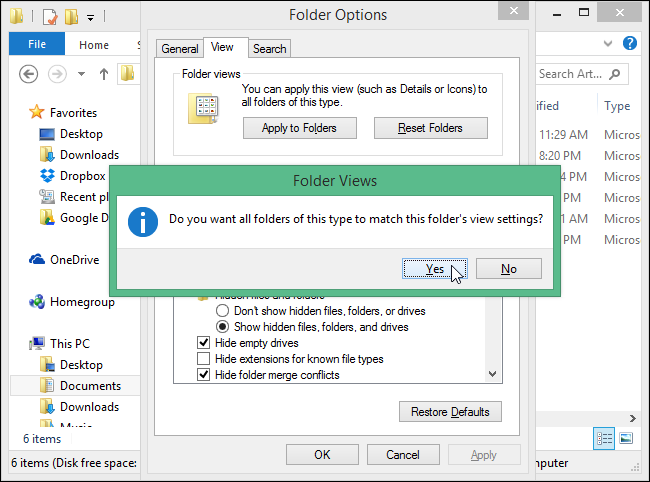Click the Google Drive folder icon
This screenshot has width=650, height=482.
47,218
